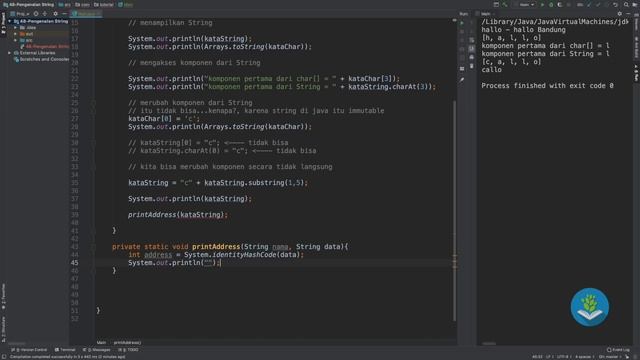Click line number 45 in the gutter
640x360 pixels.
(74, 262)
